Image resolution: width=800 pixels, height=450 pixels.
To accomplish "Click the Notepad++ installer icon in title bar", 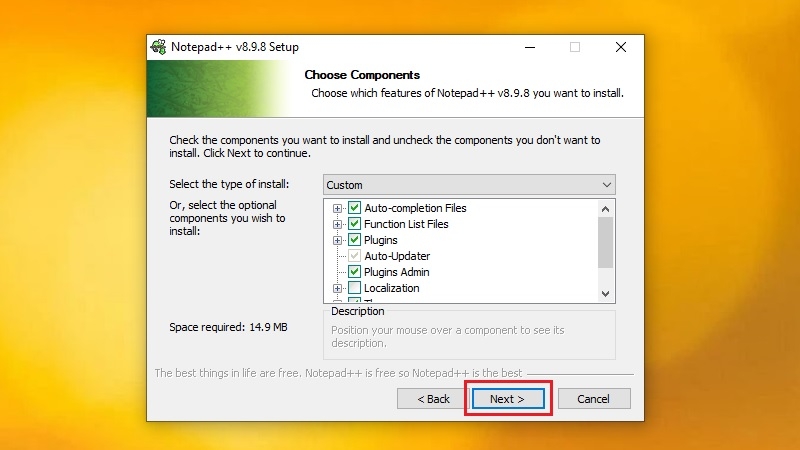I will tap(158, 47).
